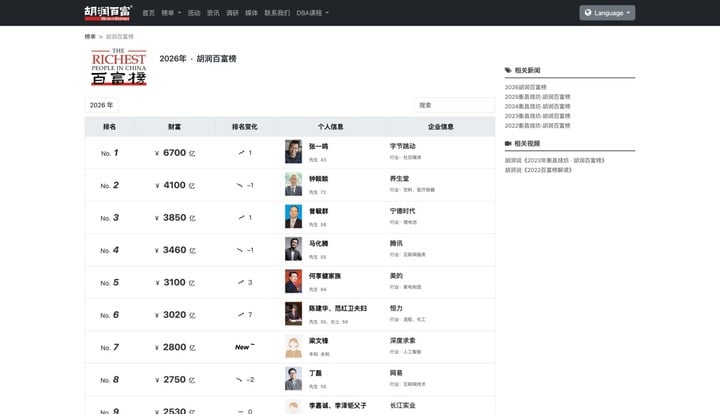Click the placeholder avatar for rank No. 7
720x414 pixels.
point(293,346)
